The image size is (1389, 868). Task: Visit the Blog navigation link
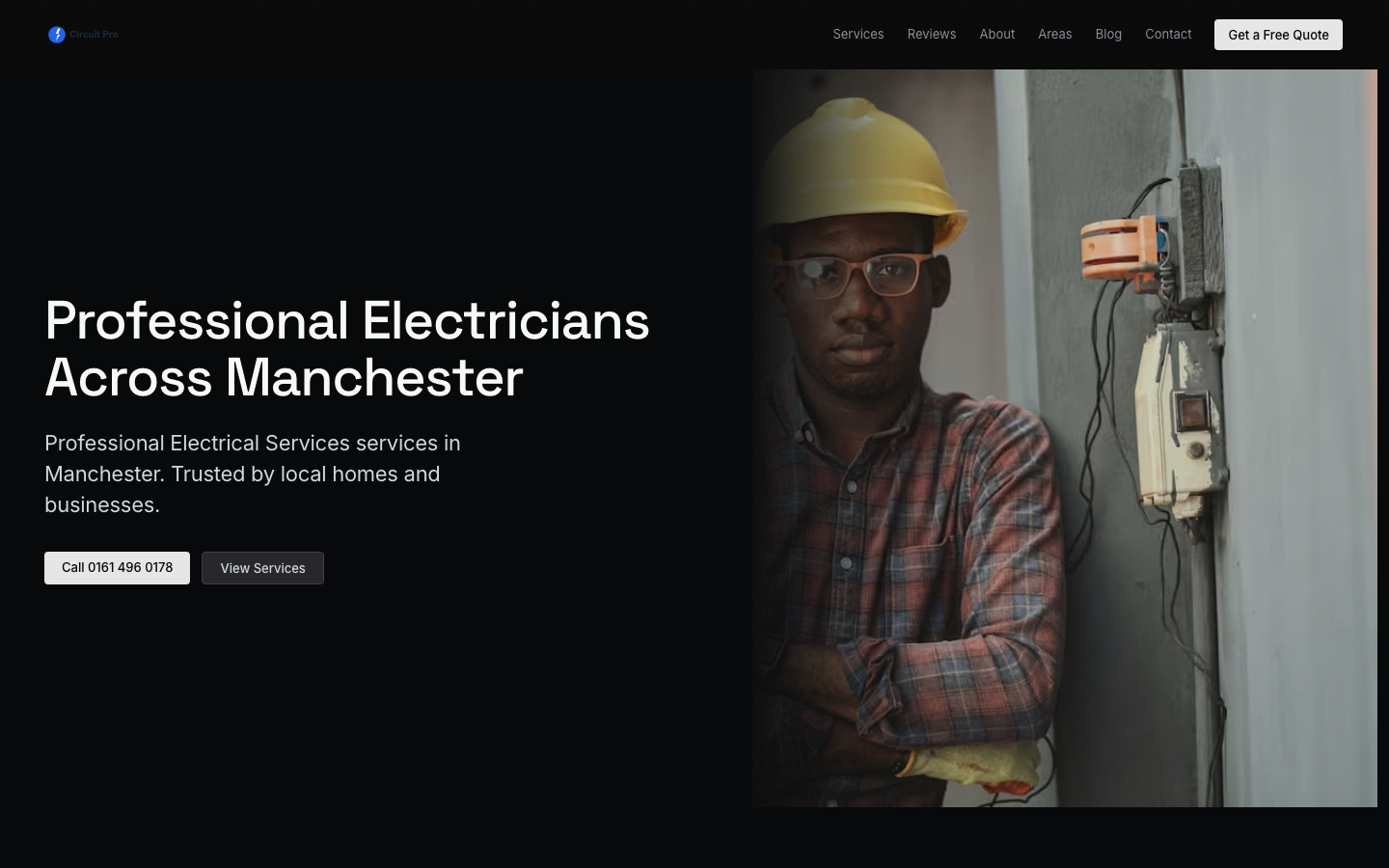1108,34
